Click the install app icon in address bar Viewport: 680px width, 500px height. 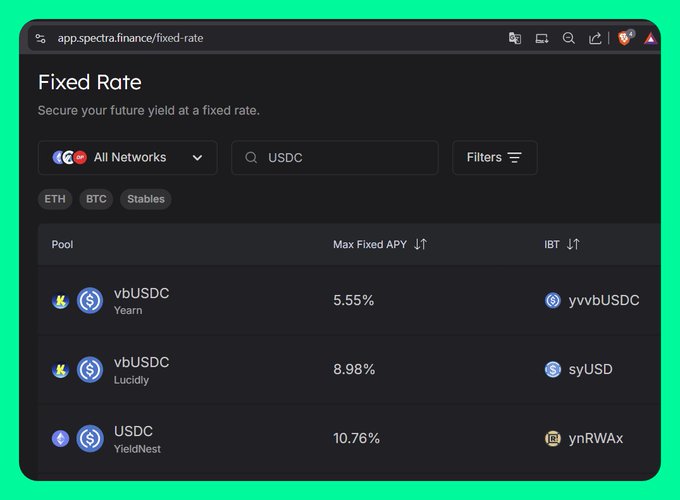542,39
